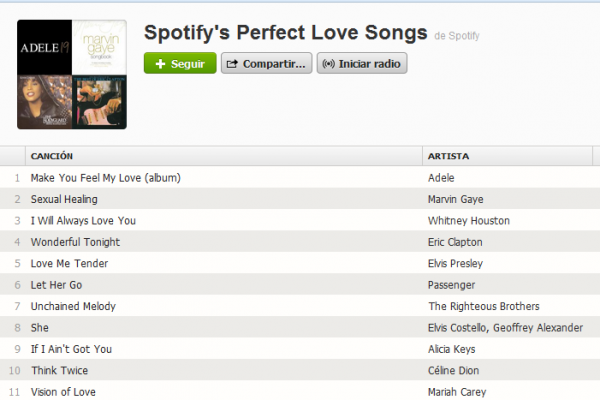Select the track Sexual Healing
Image resolution: width=600 pixels, height=400 pixels.
click(64, 199)
